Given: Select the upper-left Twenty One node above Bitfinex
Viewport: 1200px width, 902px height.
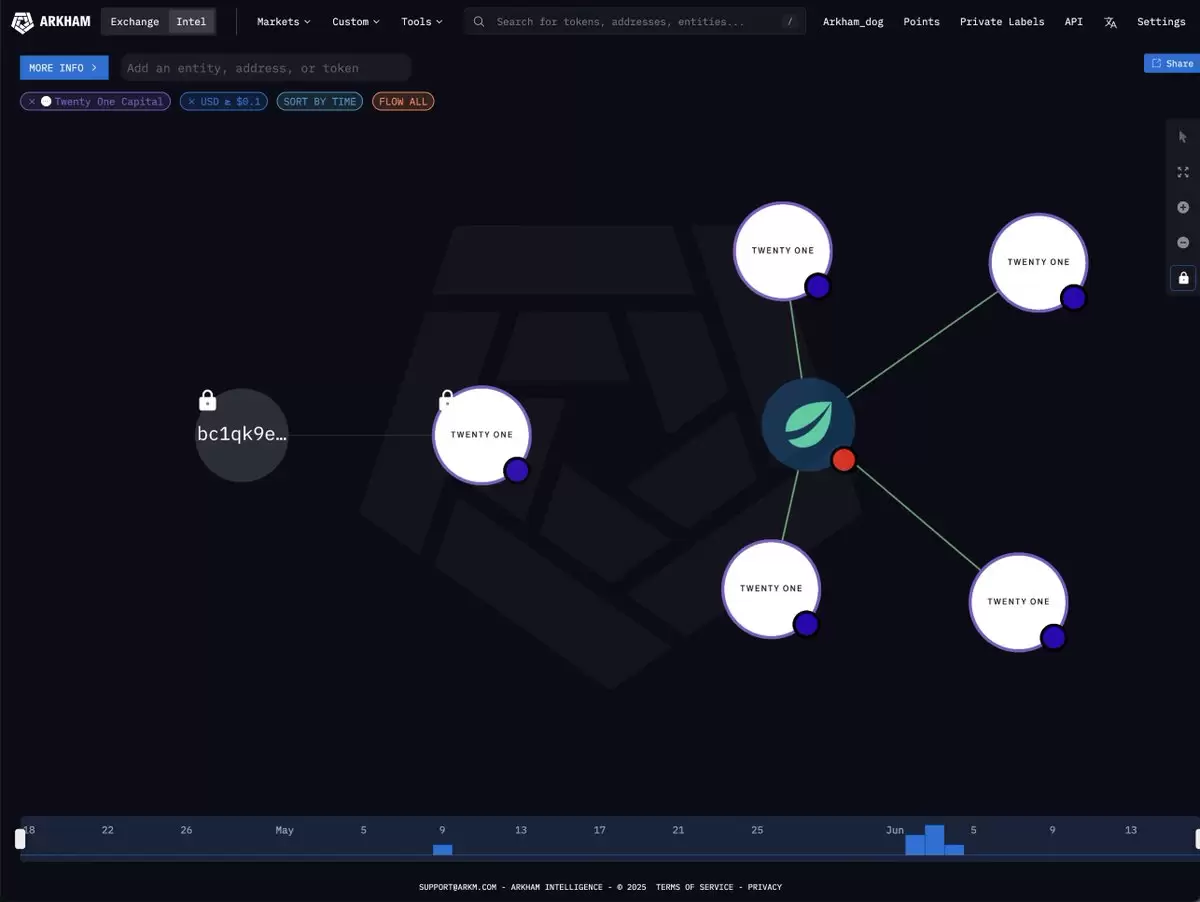Looking at the screenshot, I should tap(783, 251).
